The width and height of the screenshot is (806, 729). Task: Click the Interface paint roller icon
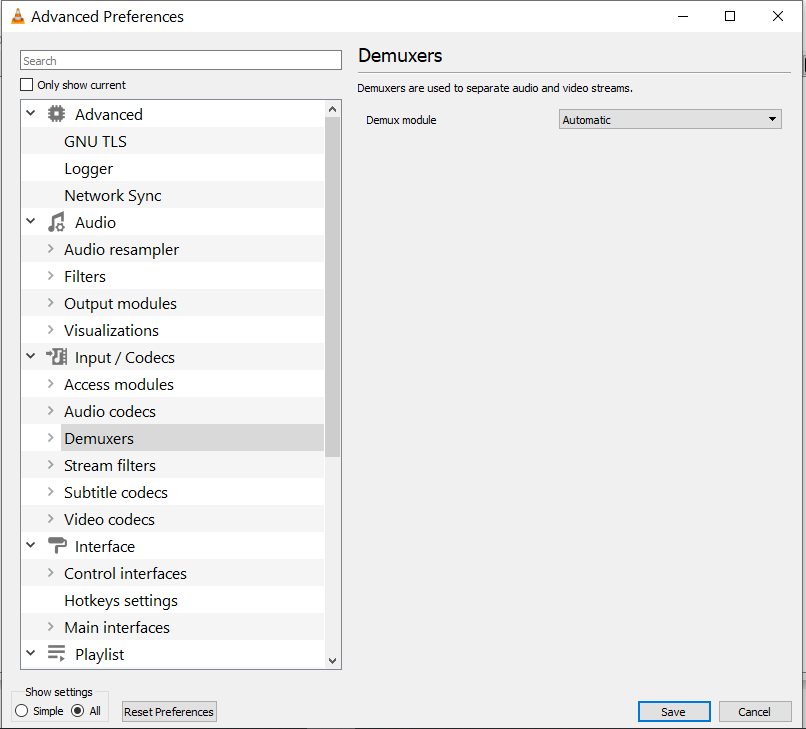coord(57,545)
